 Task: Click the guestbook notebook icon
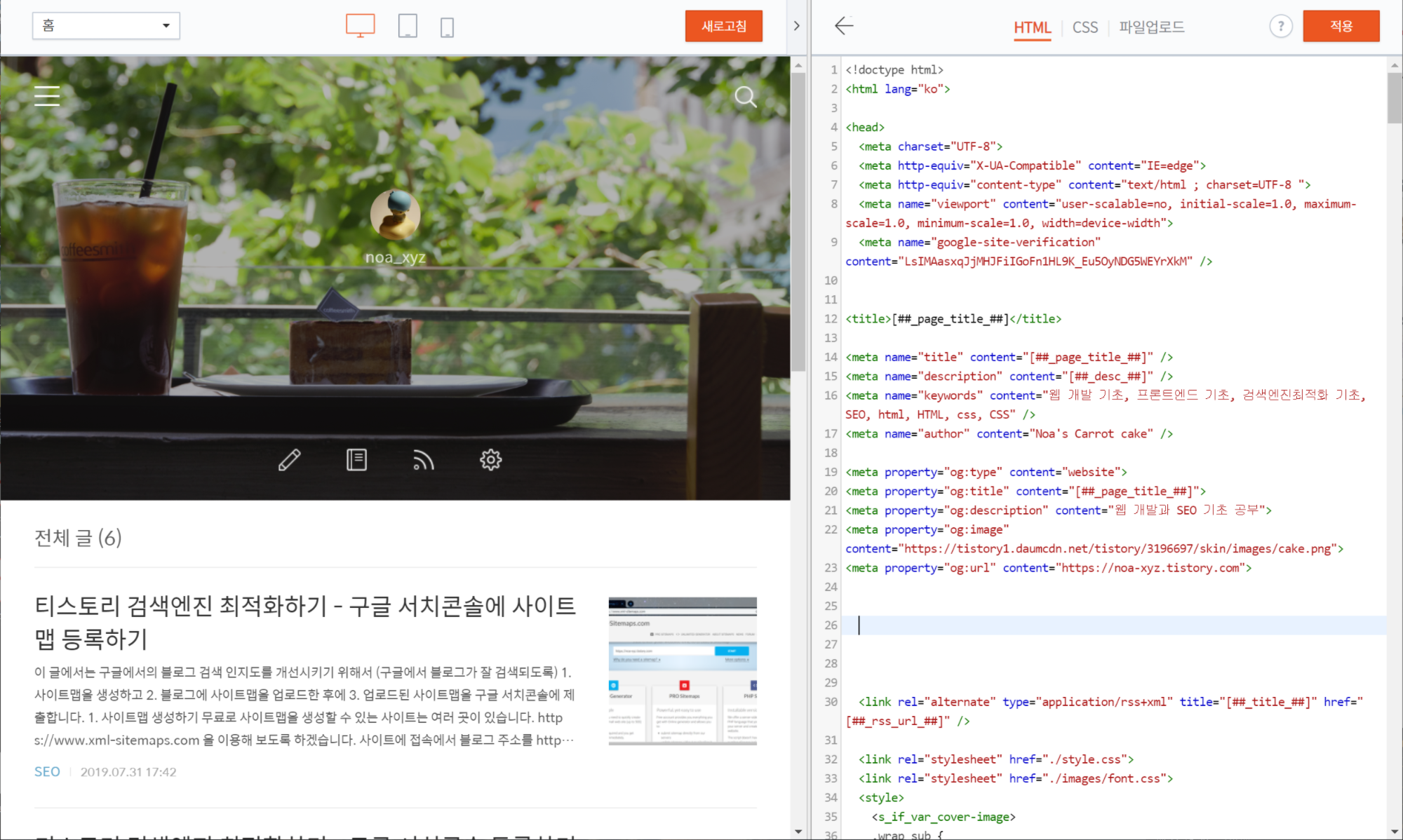point(356,460)
